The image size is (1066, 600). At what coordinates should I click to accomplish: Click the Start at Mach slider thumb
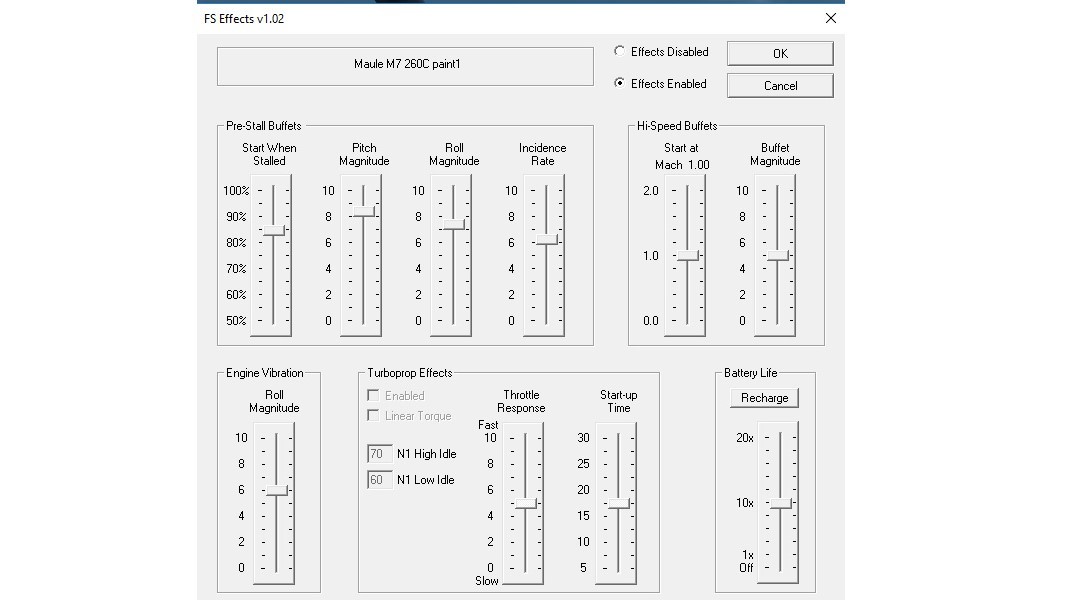click(688, 255)
